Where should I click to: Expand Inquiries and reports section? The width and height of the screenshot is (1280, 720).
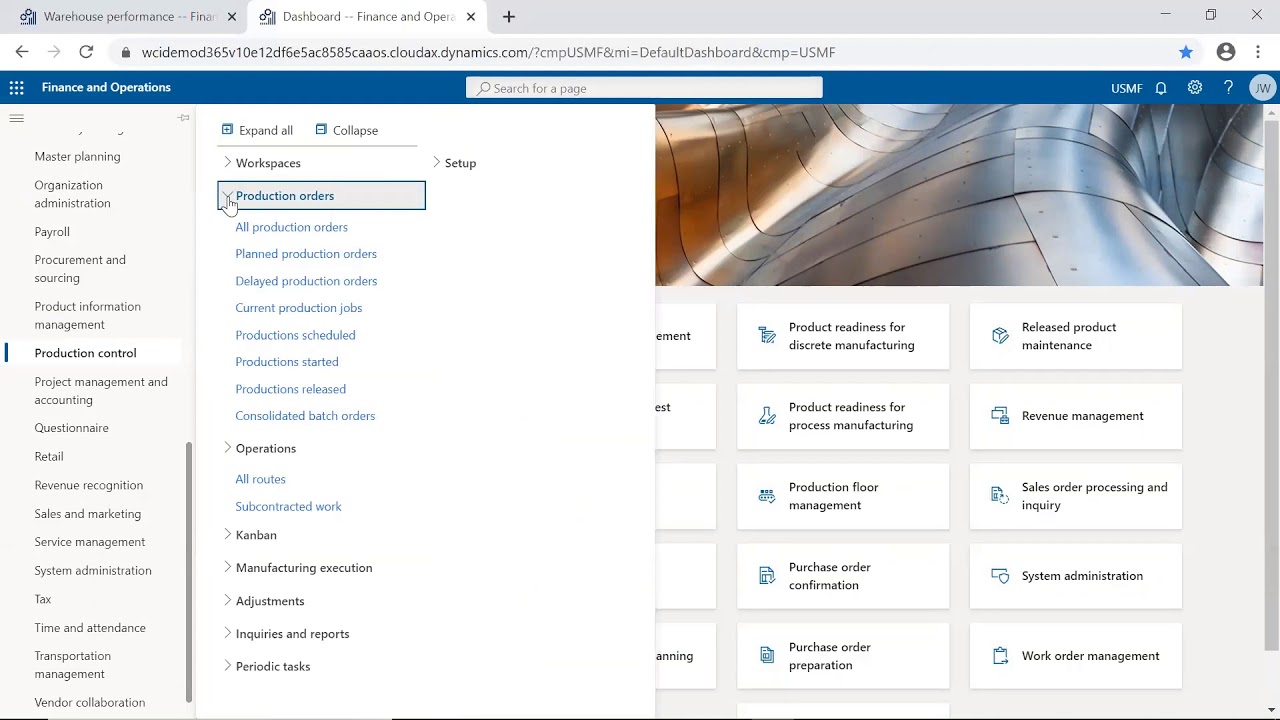click(x=227, y=633)
